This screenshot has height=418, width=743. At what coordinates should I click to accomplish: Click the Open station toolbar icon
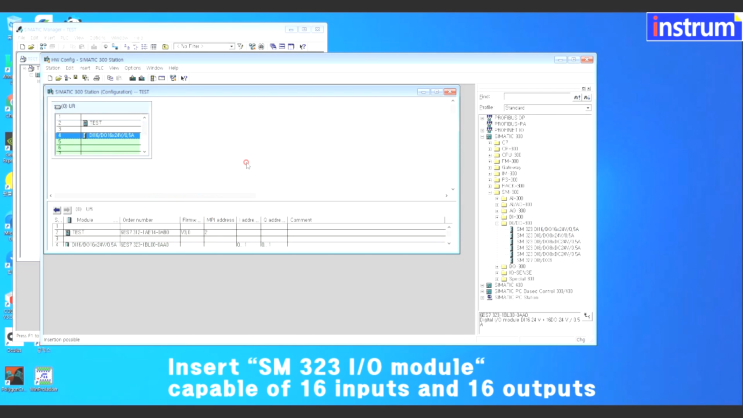(x=58, y=78)
